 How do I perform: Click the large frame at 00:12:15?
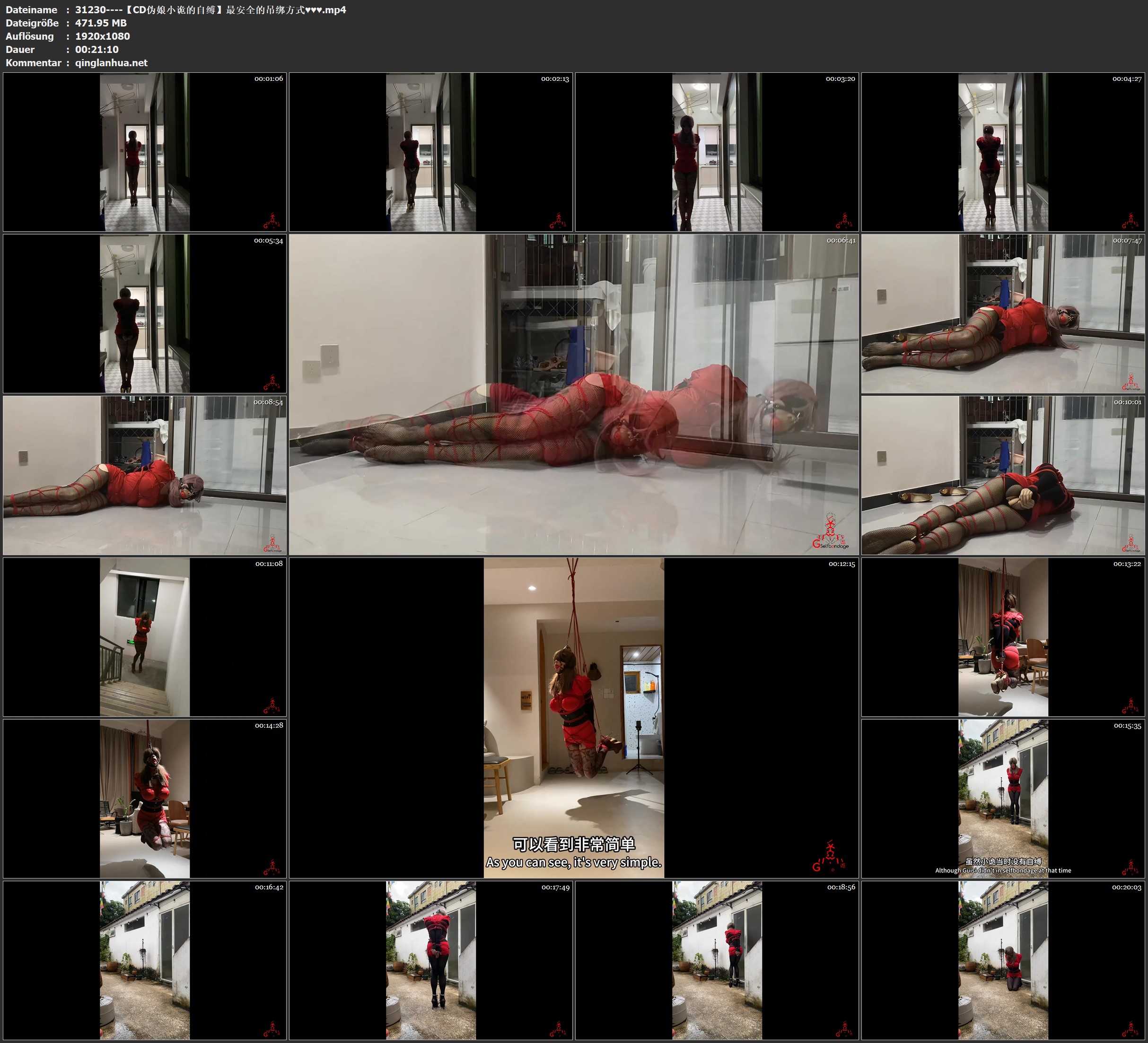click(573, 717)
